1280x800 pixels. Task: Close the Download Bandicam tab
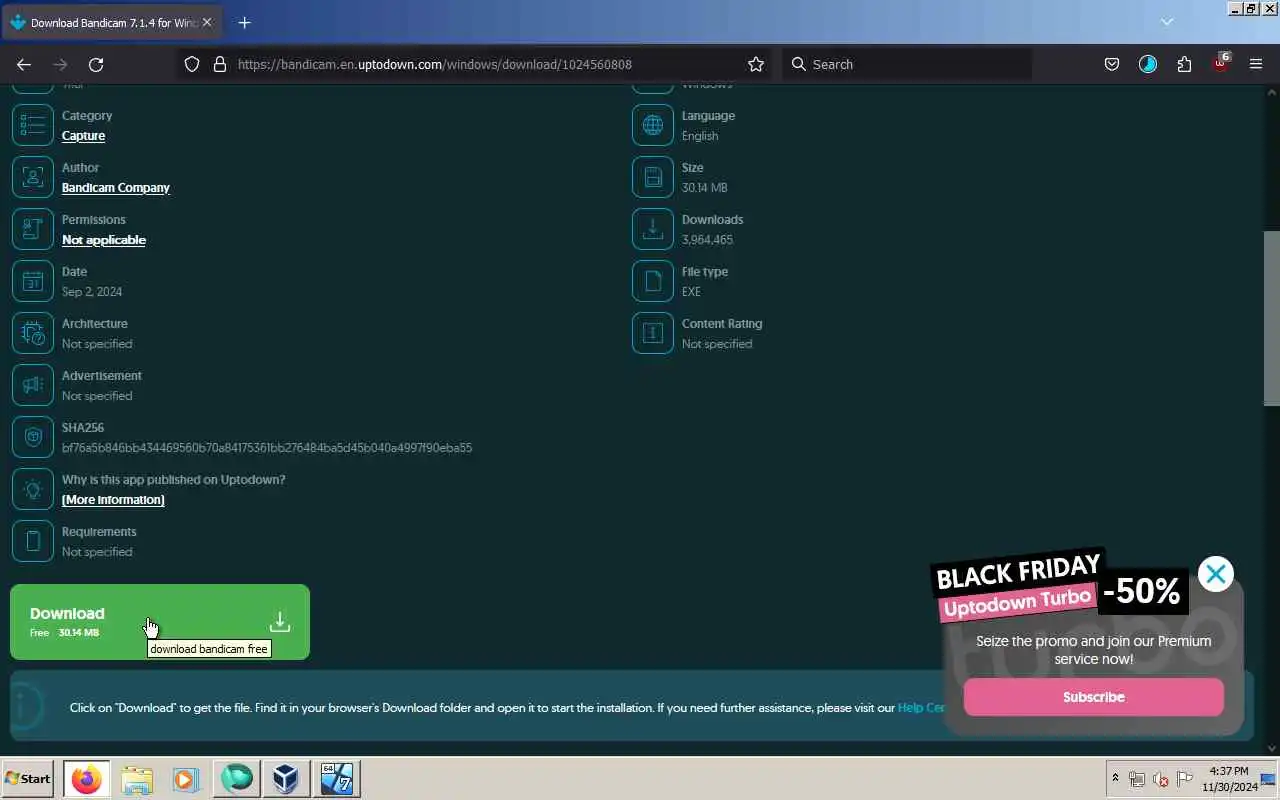(x=207, y=22)
